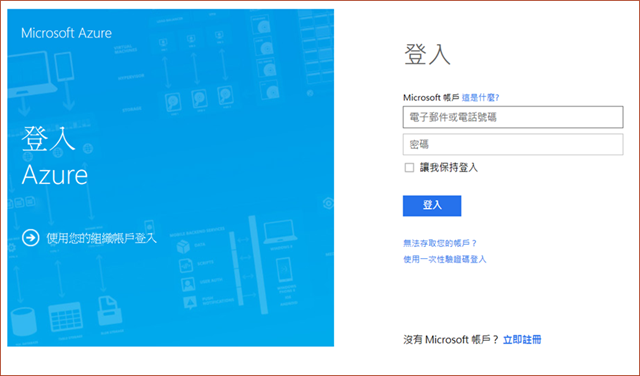Click the blob storage file icon
The width and height of the screenshot is (640, 376).
pos(109,311)
